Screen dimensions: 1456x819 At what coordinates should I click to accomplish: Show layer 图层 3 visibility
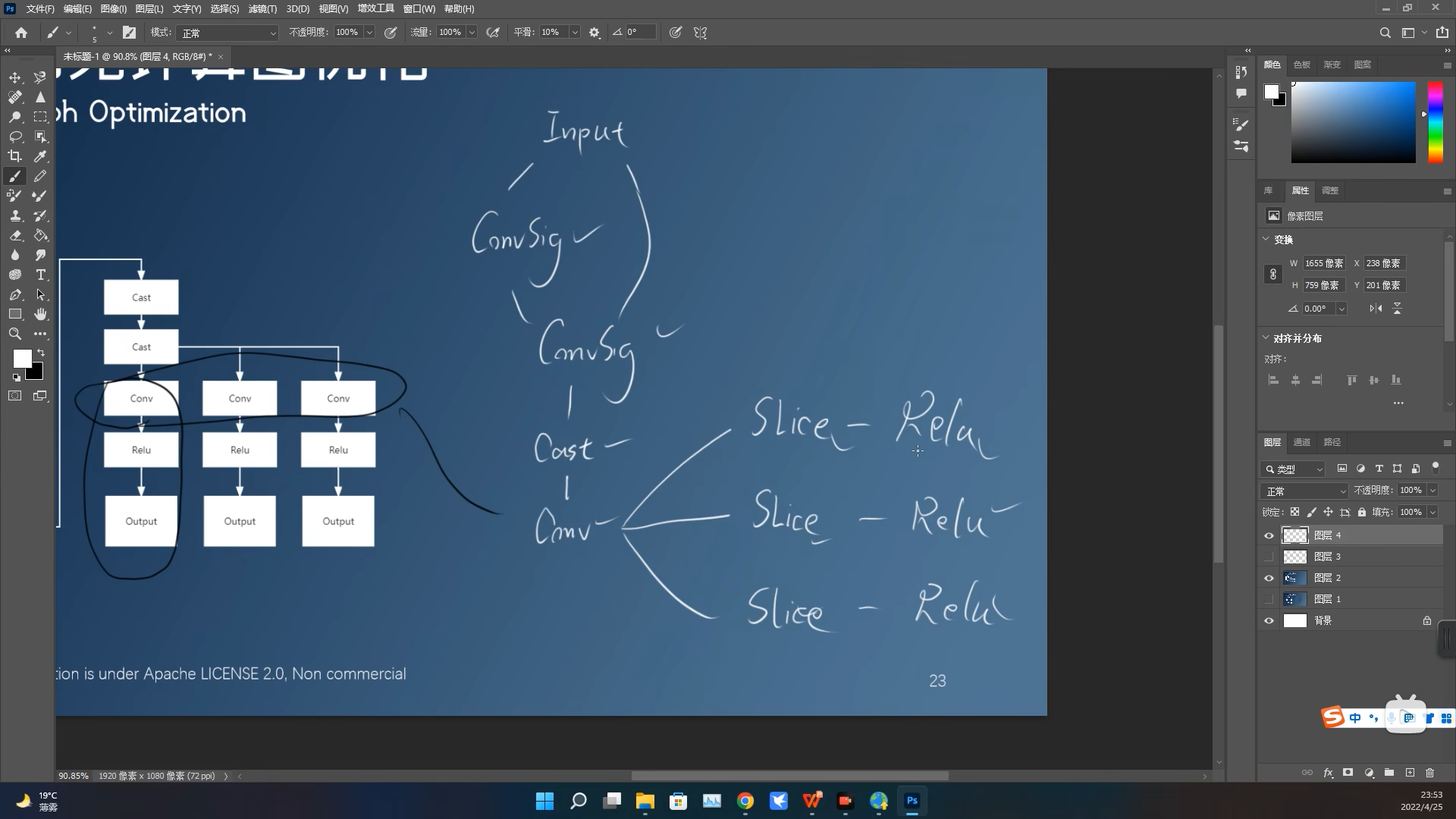1269,557
